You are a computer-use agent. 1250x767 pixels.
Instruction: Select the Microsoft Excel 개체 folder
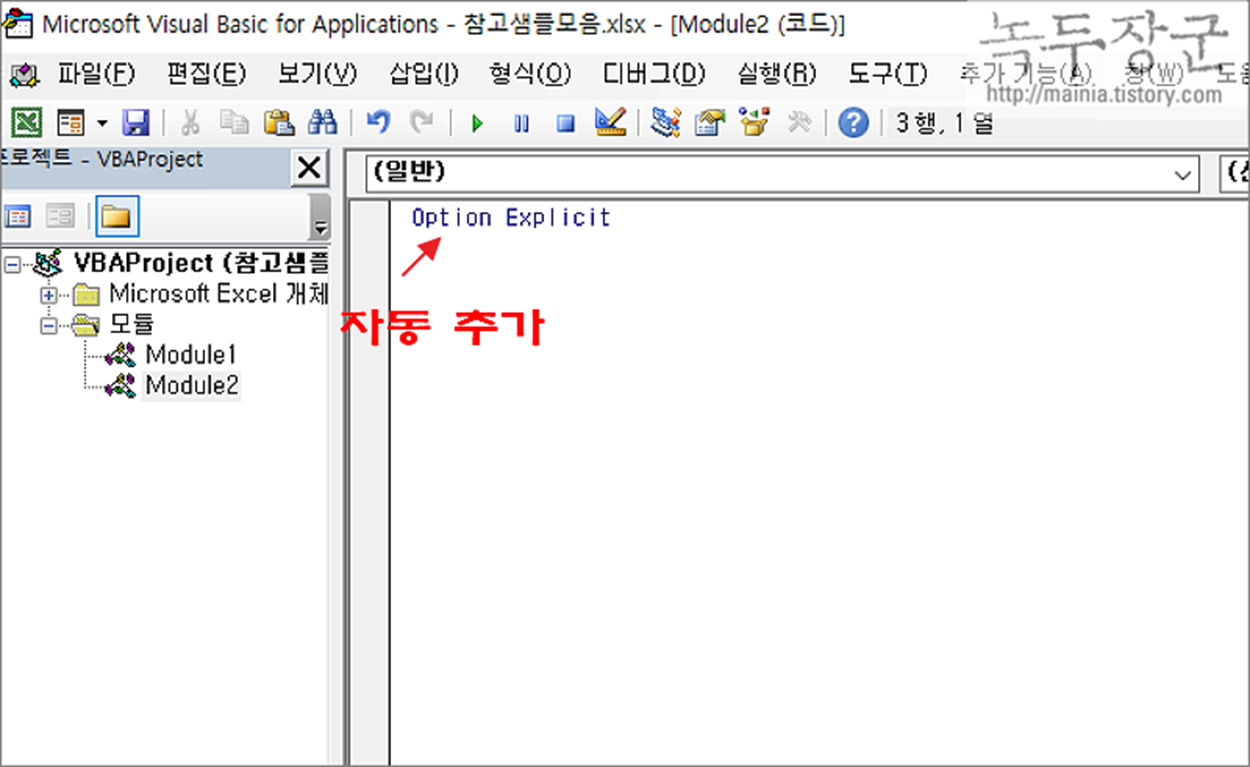tap(219, 294)
